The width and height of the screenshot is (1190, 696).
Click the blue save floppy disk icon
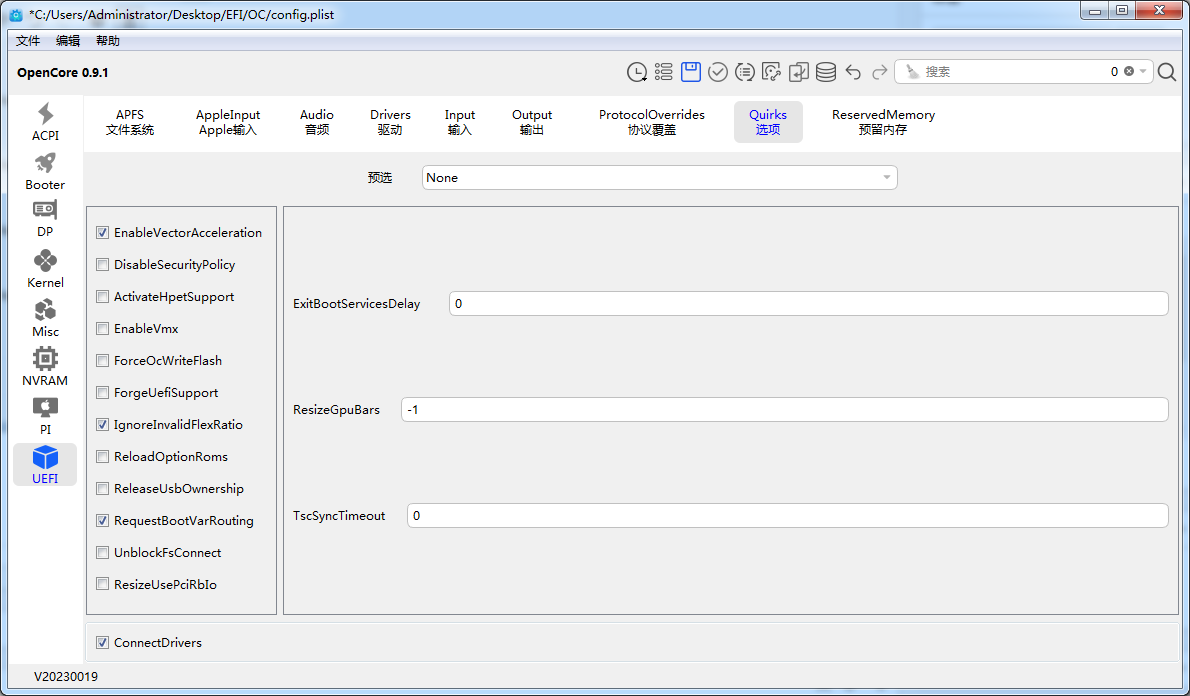[690, 72]
